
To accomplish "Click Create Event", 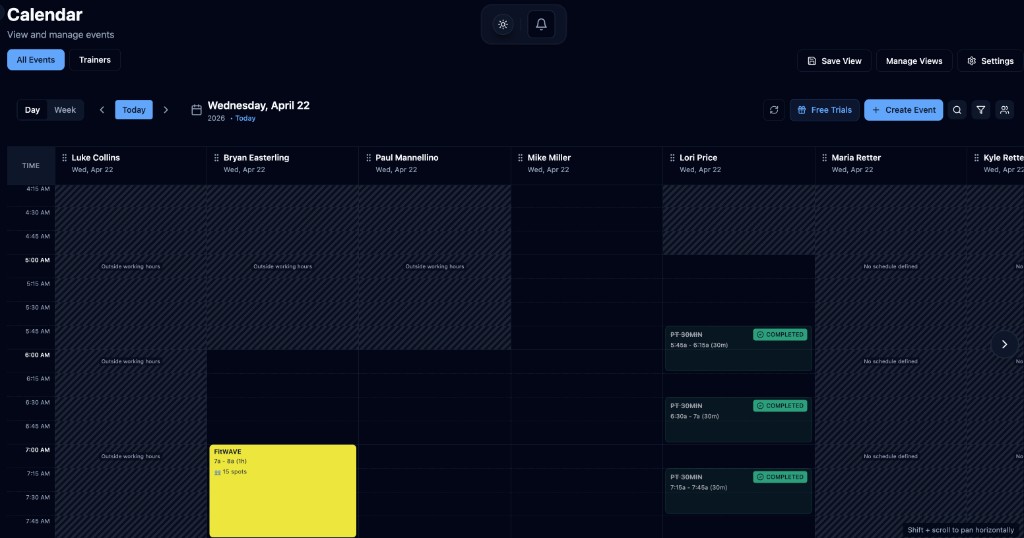I will point(903,110).
